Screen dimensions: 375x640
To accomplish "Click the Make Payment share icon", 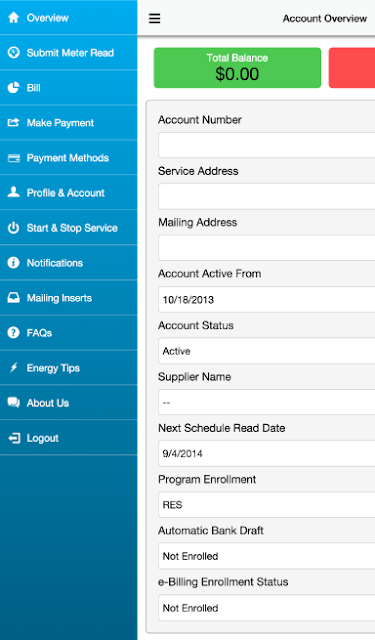I will point(13,122).
